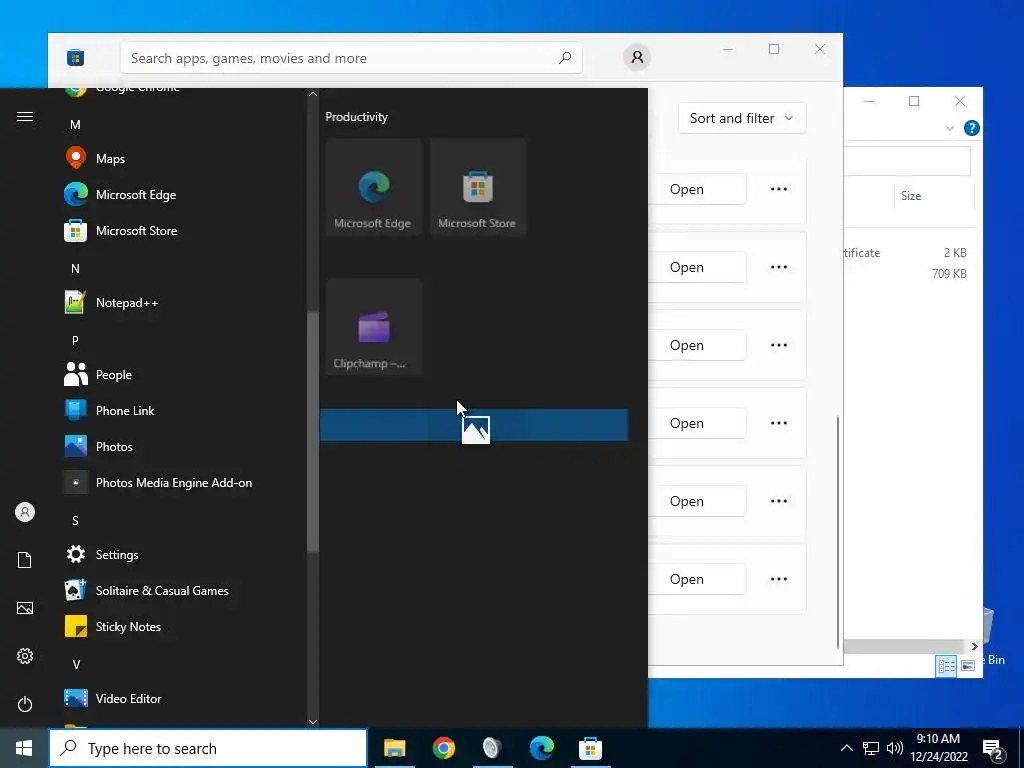This screenshot has height=768, width=1024.
Task: Switch File Explorer to large icons view
Action: coord(968,665)
